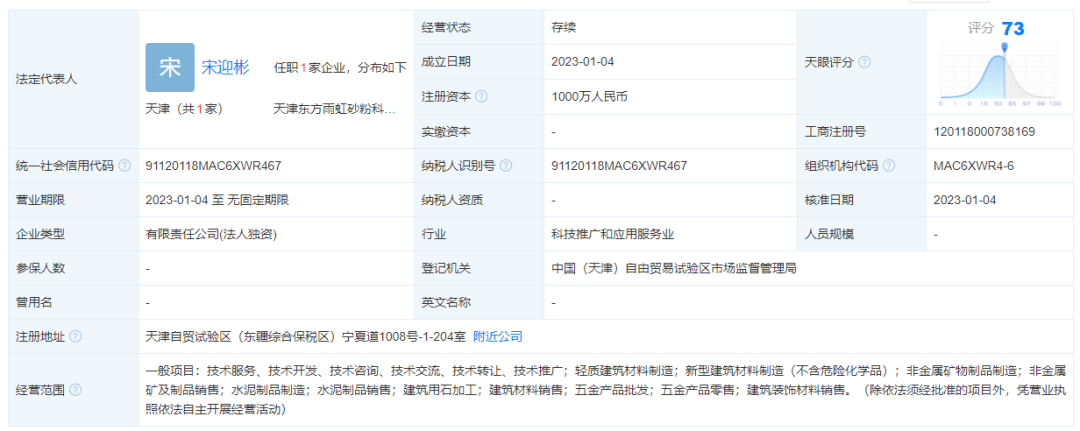The height and width of the screenshot is (431, 1080).
Task: Click organization code MAC6XWR4-6
Action: (x=973, y=165)
